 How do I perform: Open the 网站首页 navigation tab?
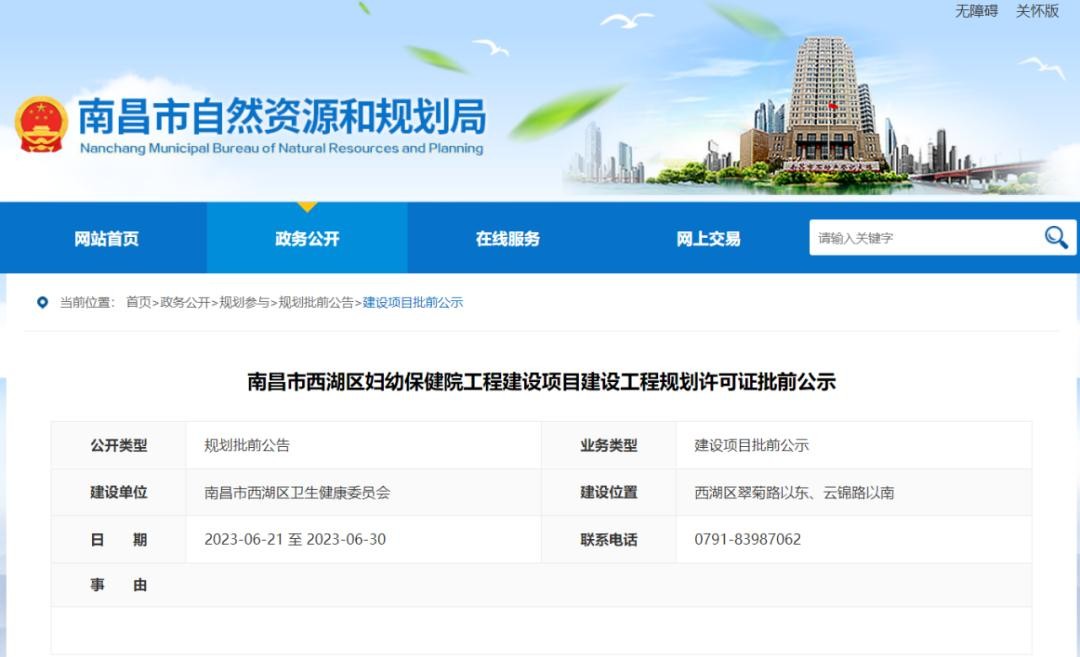pyautogui.click(x=106, y=239)
